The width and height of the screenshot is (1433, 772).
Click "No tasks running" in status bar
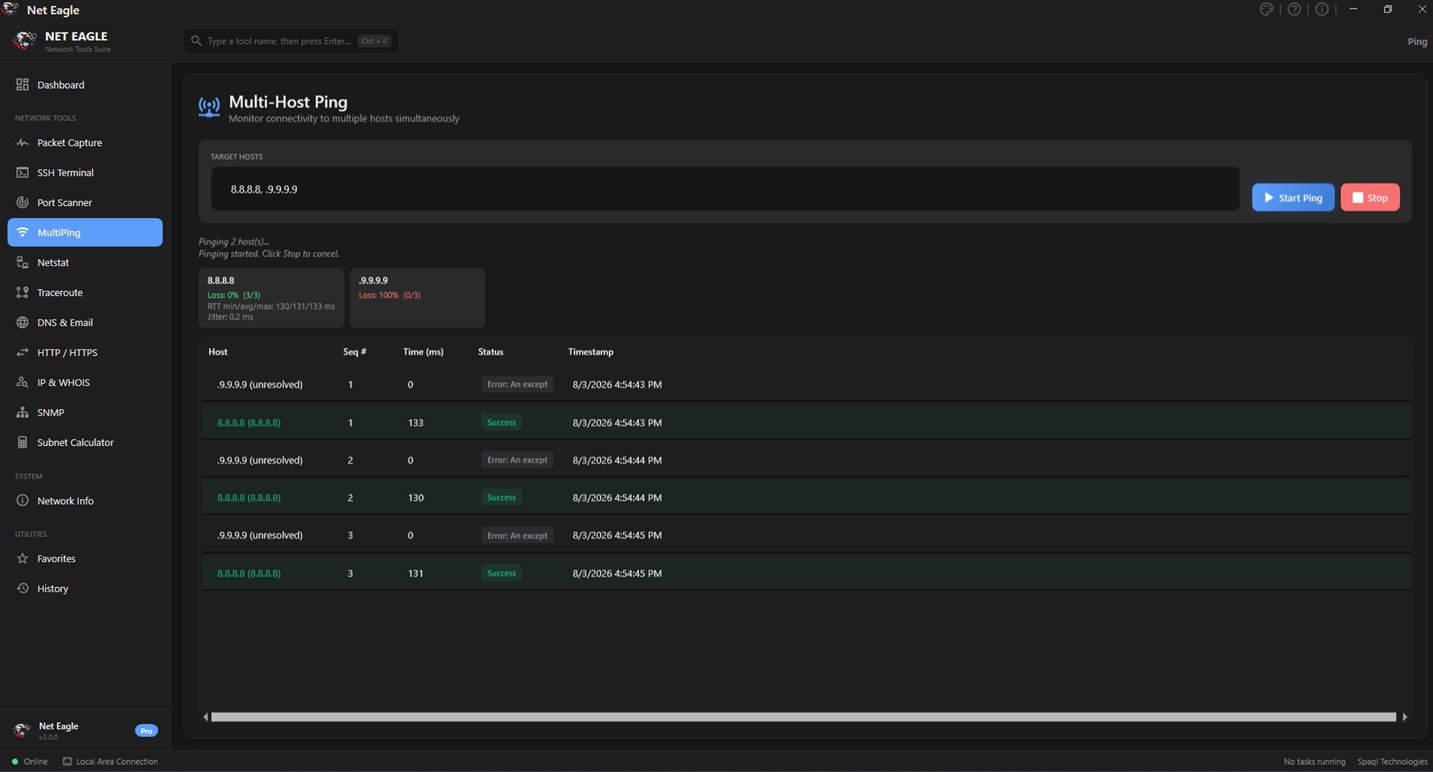(x=1314, y=762)
